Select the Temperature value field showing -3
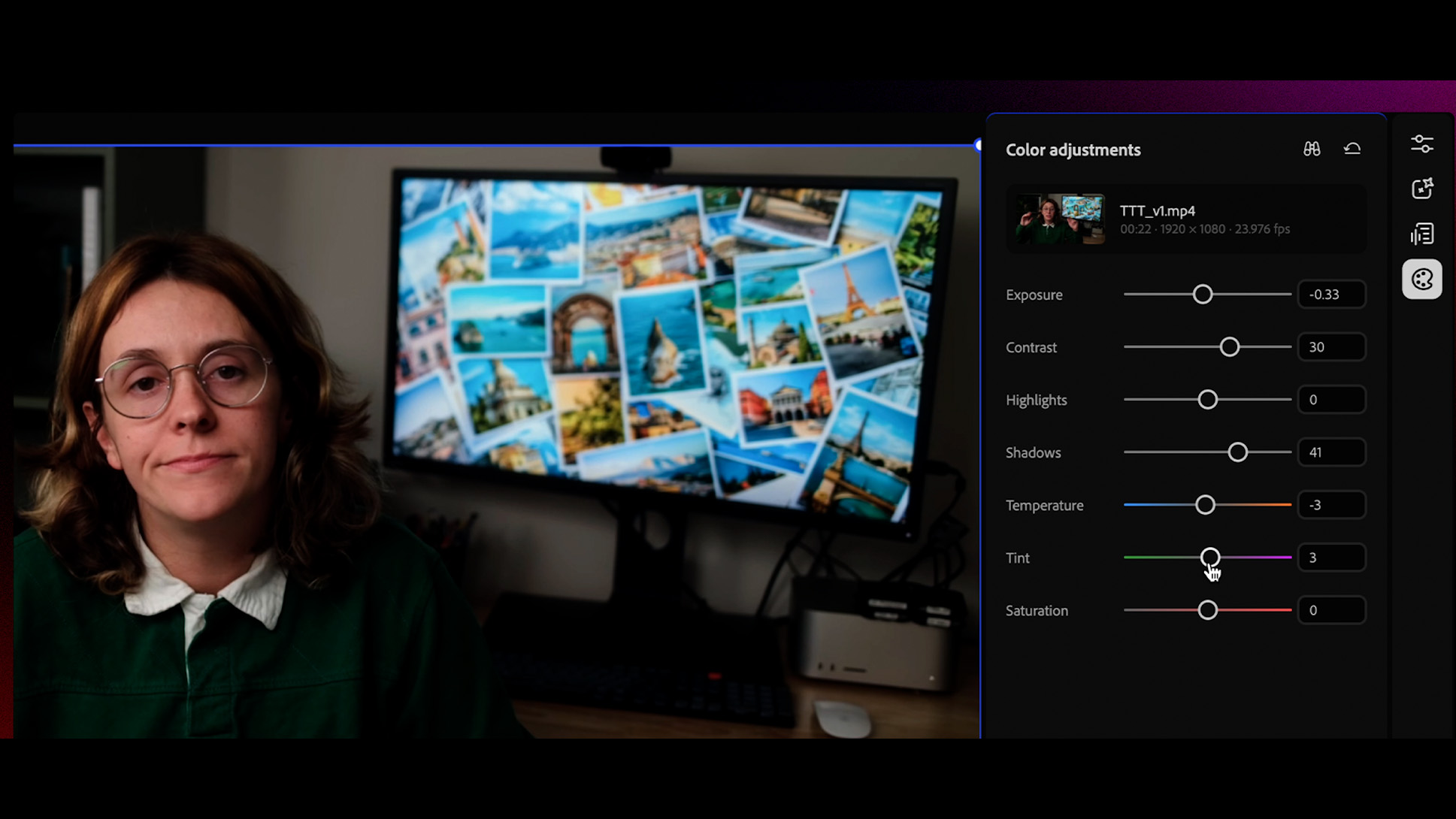Screen dimensions: 1456x819 coord(1330,504)
